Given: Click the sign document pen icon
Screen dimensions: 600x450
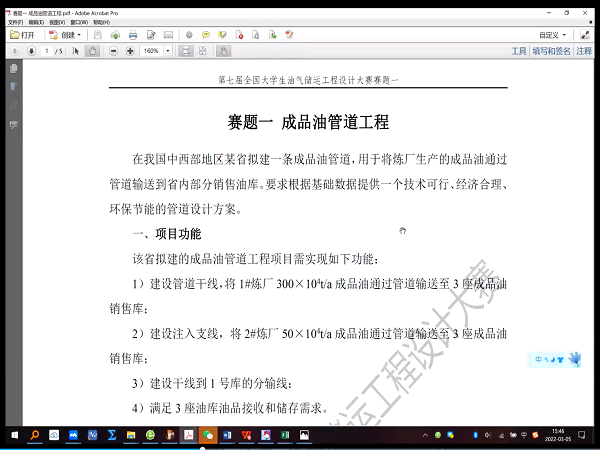Looking at the screenshot, I should (289, 35).
